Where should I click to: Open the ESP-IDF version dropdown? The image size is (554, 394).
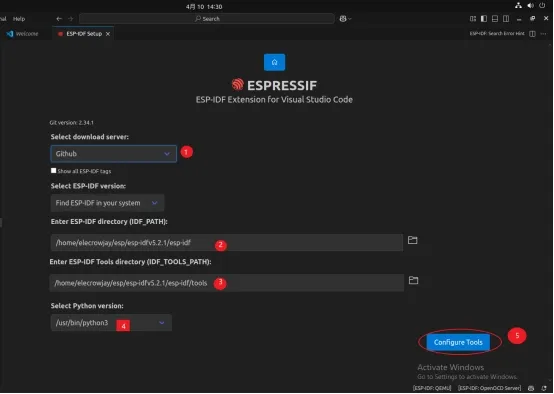[x=107, y=203]
